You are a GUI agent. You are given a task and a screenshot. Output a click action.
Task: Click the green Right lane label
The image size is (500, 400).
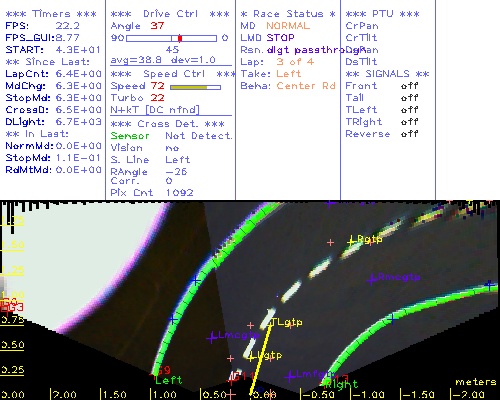(x=341, y=385)
